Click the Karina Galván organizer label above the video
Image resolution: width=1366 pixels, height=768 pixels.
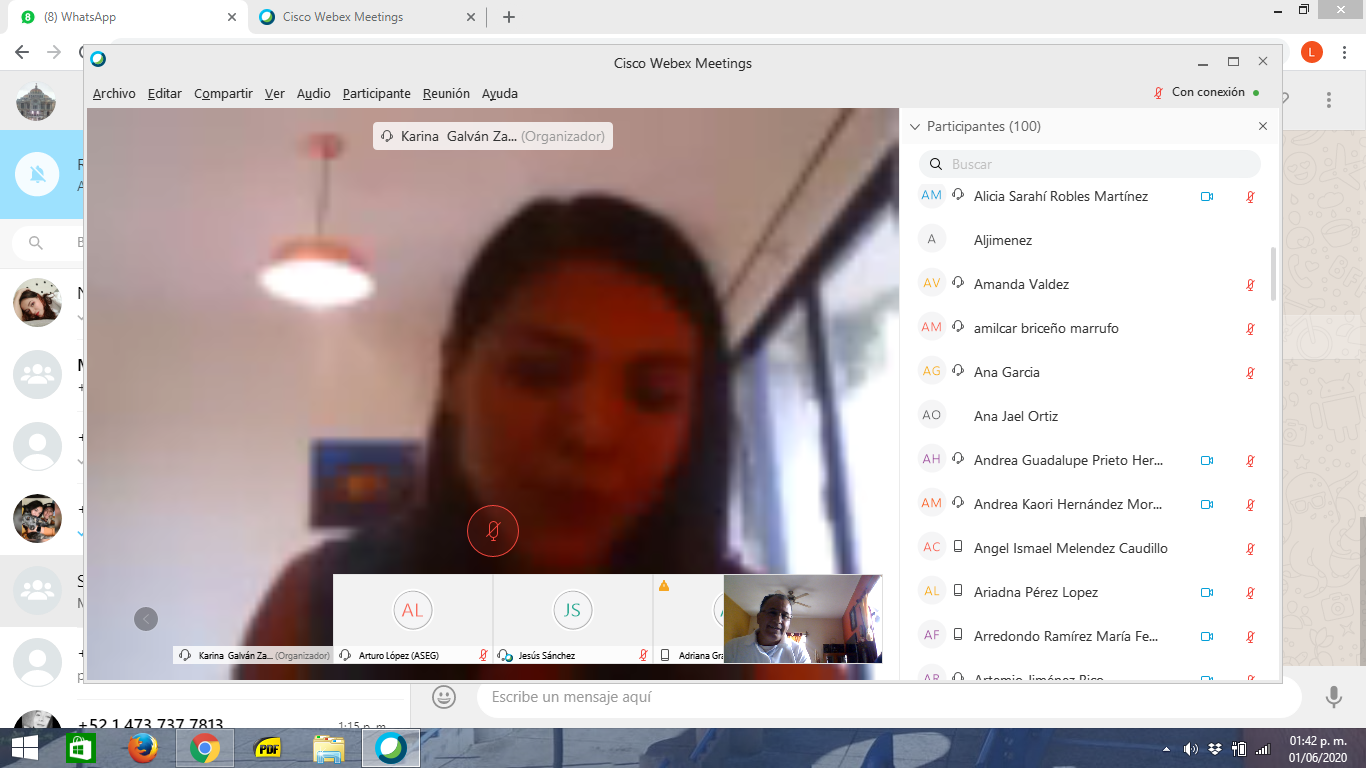click(x=493, y=136)
